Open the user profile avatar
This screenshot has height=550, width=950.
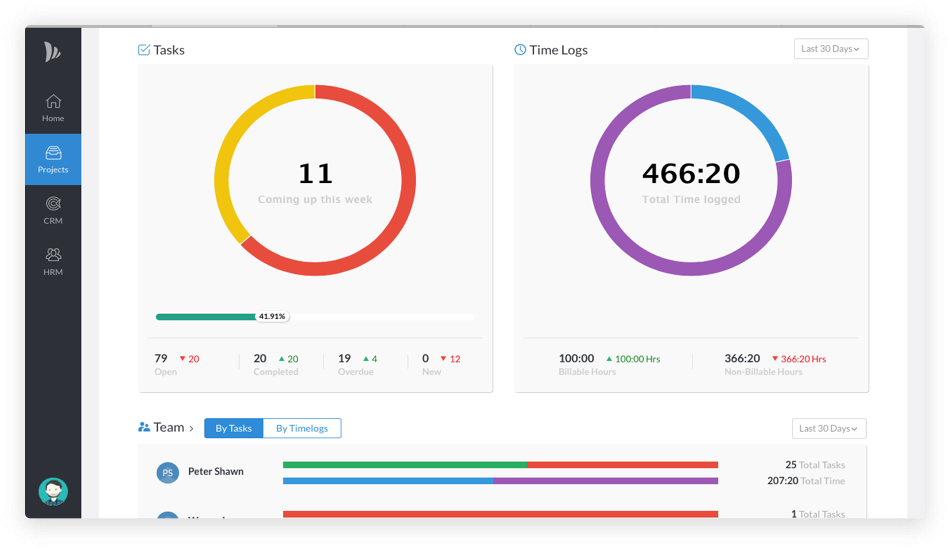(x=53, y=491)
